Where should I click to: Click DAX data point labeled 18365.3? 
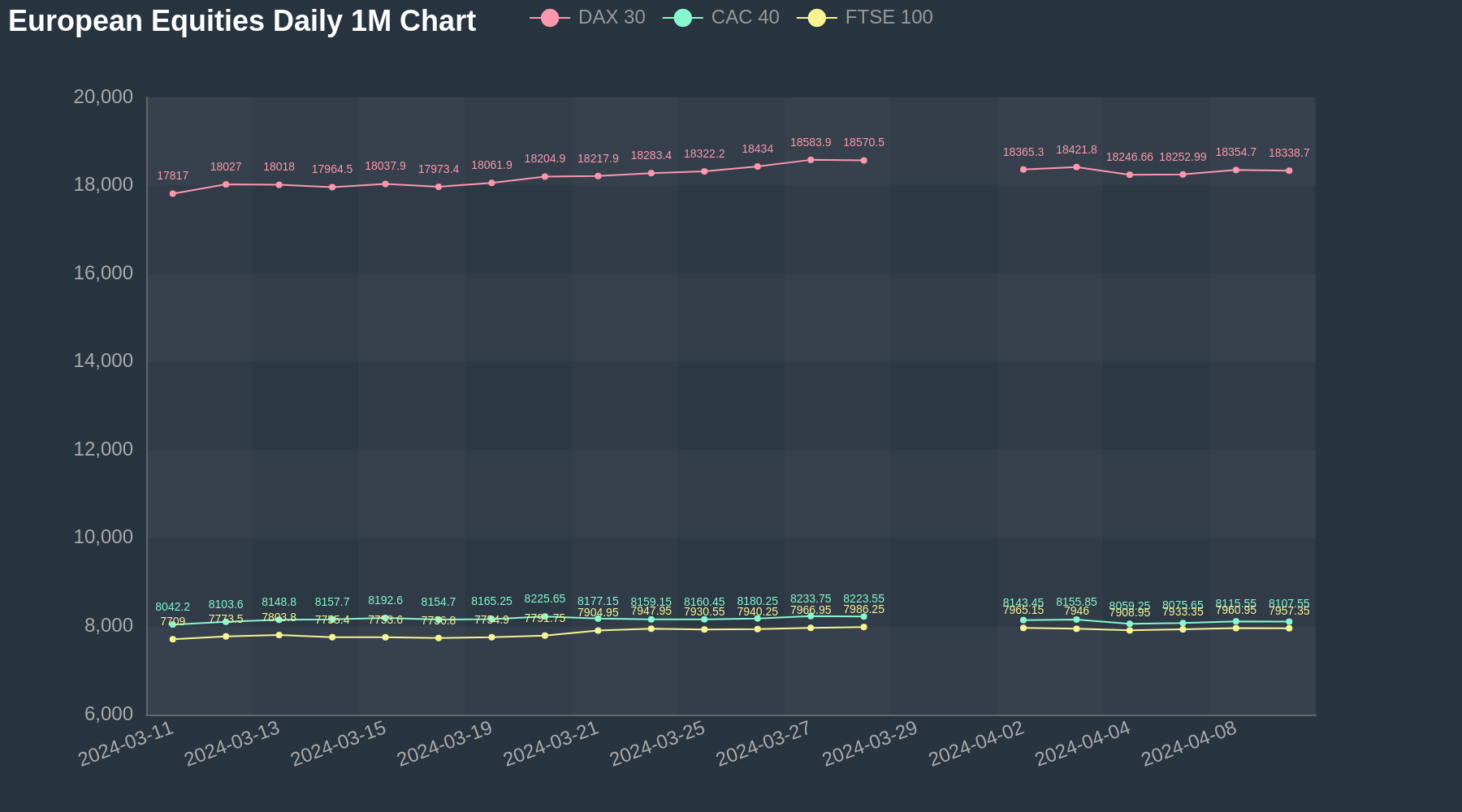coord(1023,170)
